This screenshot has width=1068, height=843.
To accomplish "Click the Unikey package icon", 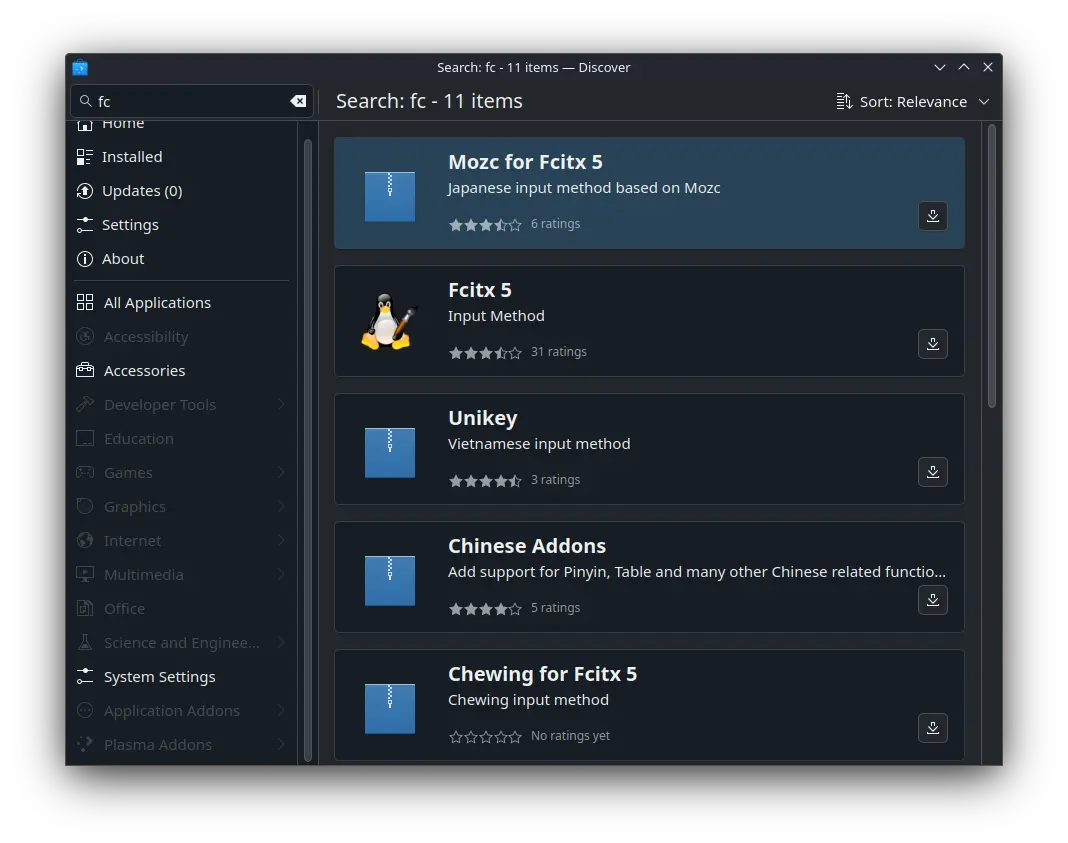I will click(x=390, y=452).
